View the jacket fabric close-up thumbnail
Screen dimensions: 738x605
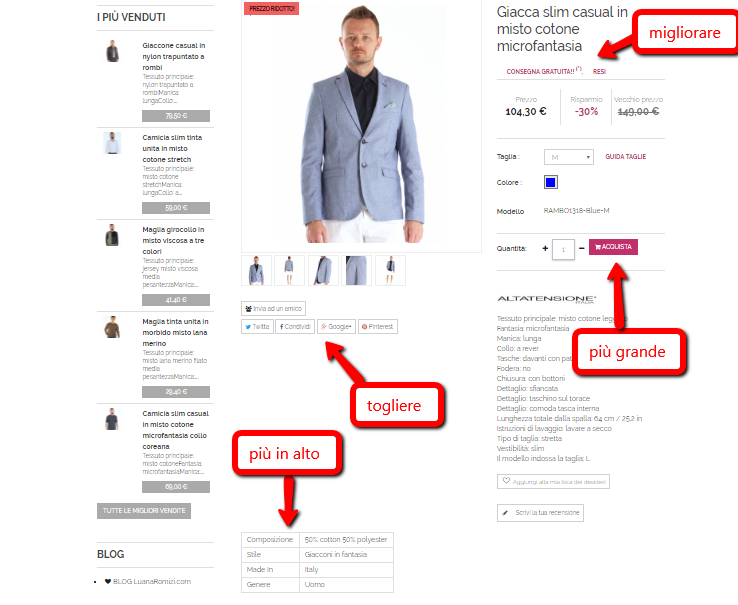coord(356,270)
